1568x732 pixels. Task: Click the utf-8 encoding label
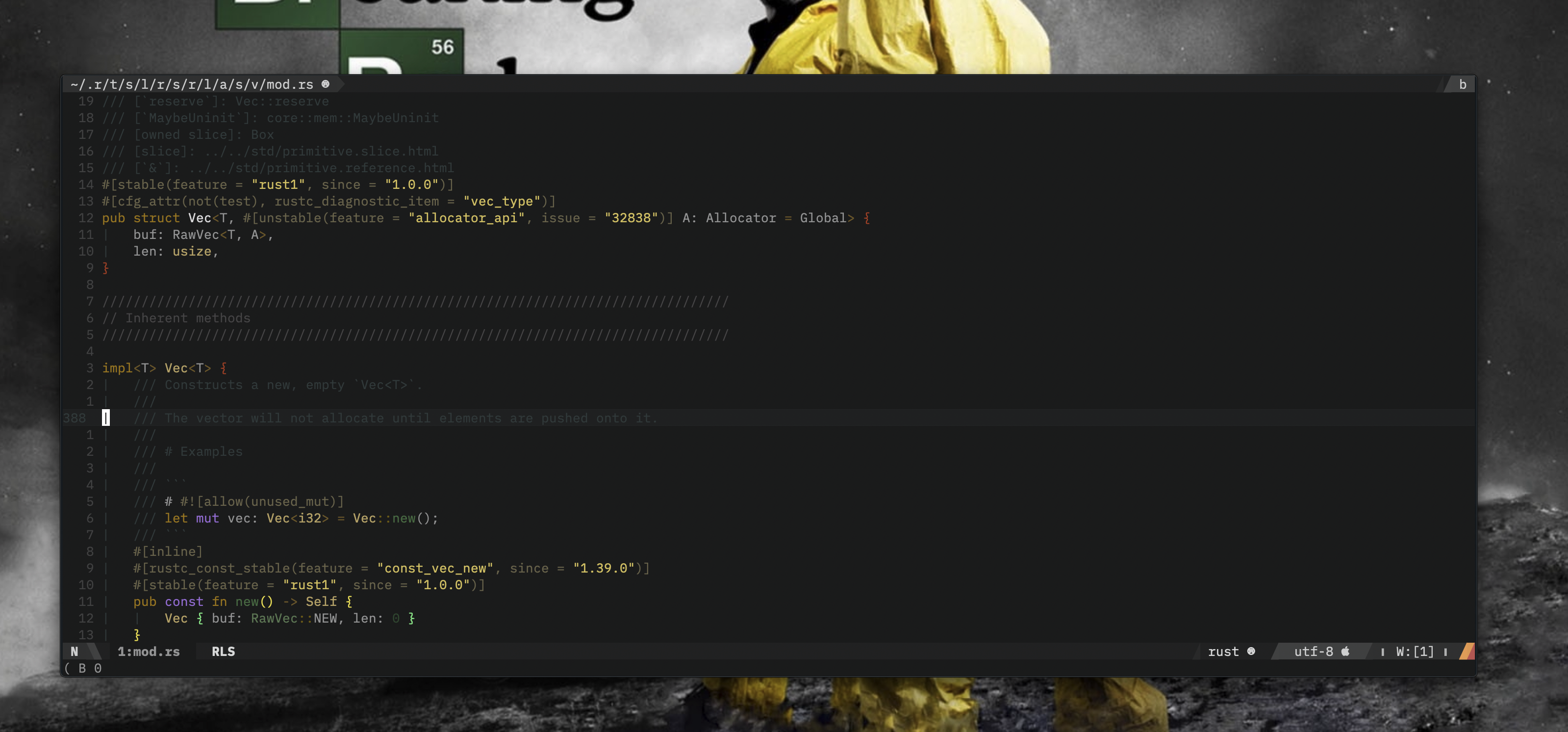1313,651
